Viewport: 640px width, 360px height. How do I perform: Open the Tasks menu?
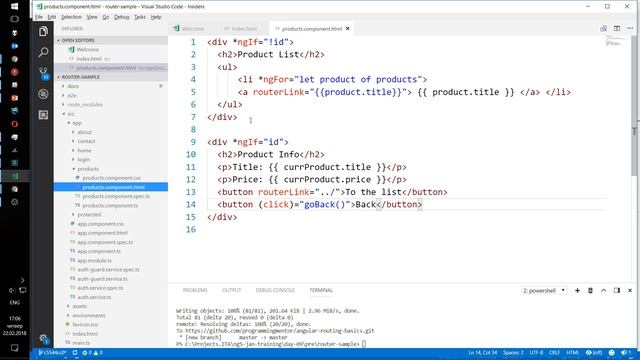140,17
